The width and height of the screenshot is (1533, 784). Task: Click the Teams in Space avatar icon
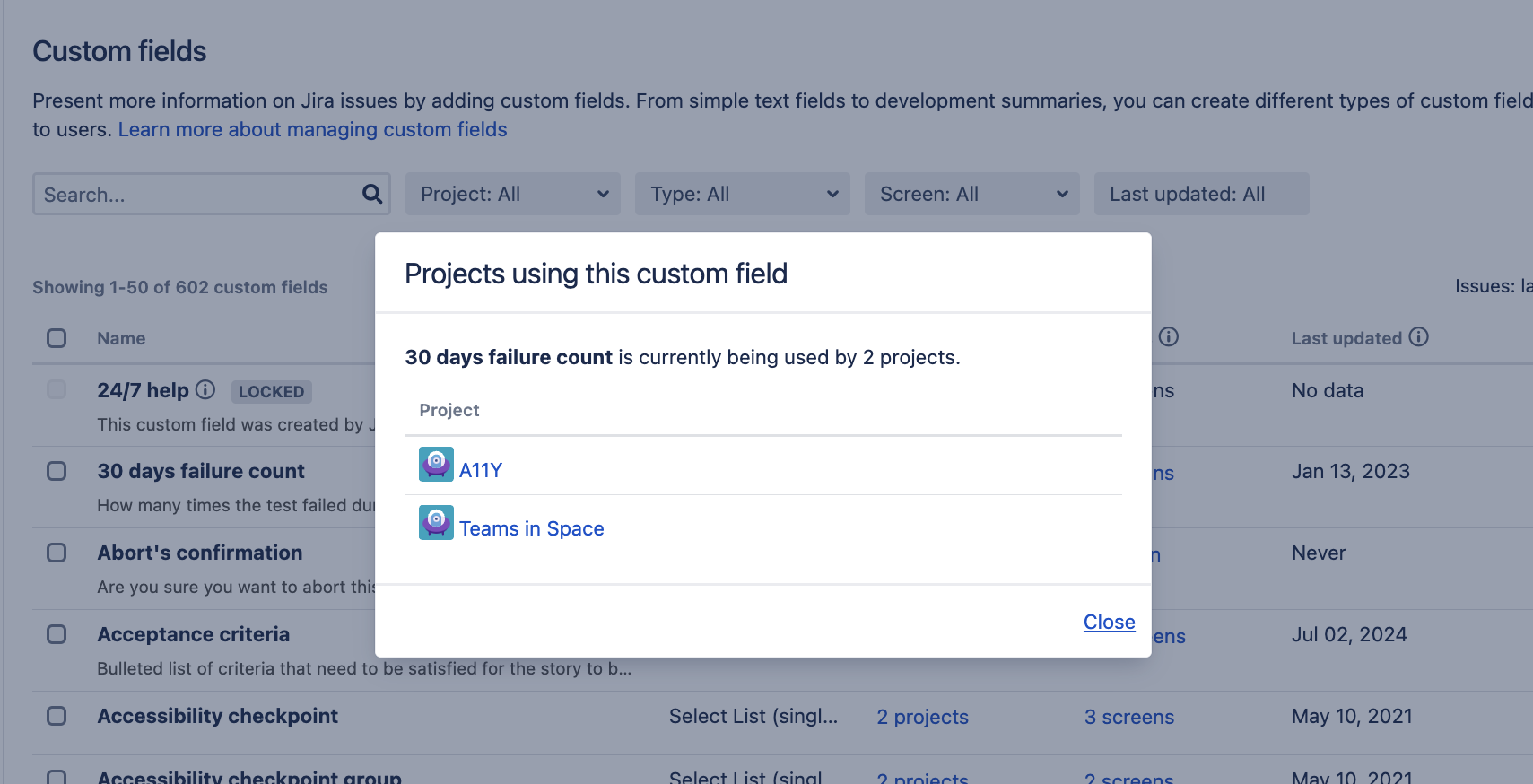436,523
